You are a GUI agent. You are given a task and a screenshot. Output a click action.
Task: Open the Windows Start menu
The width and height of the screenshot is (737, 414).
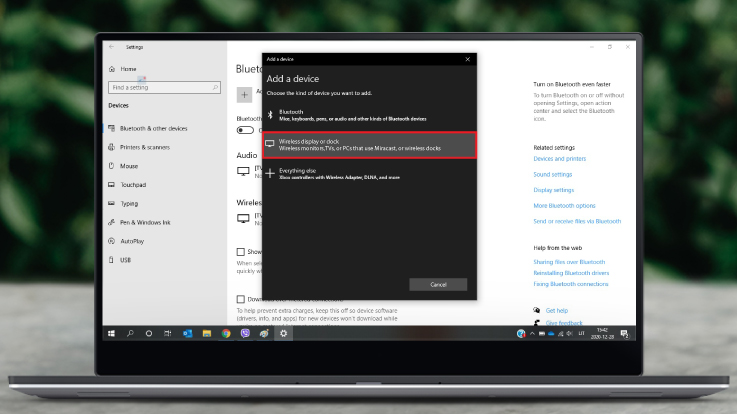click(111, 333)
